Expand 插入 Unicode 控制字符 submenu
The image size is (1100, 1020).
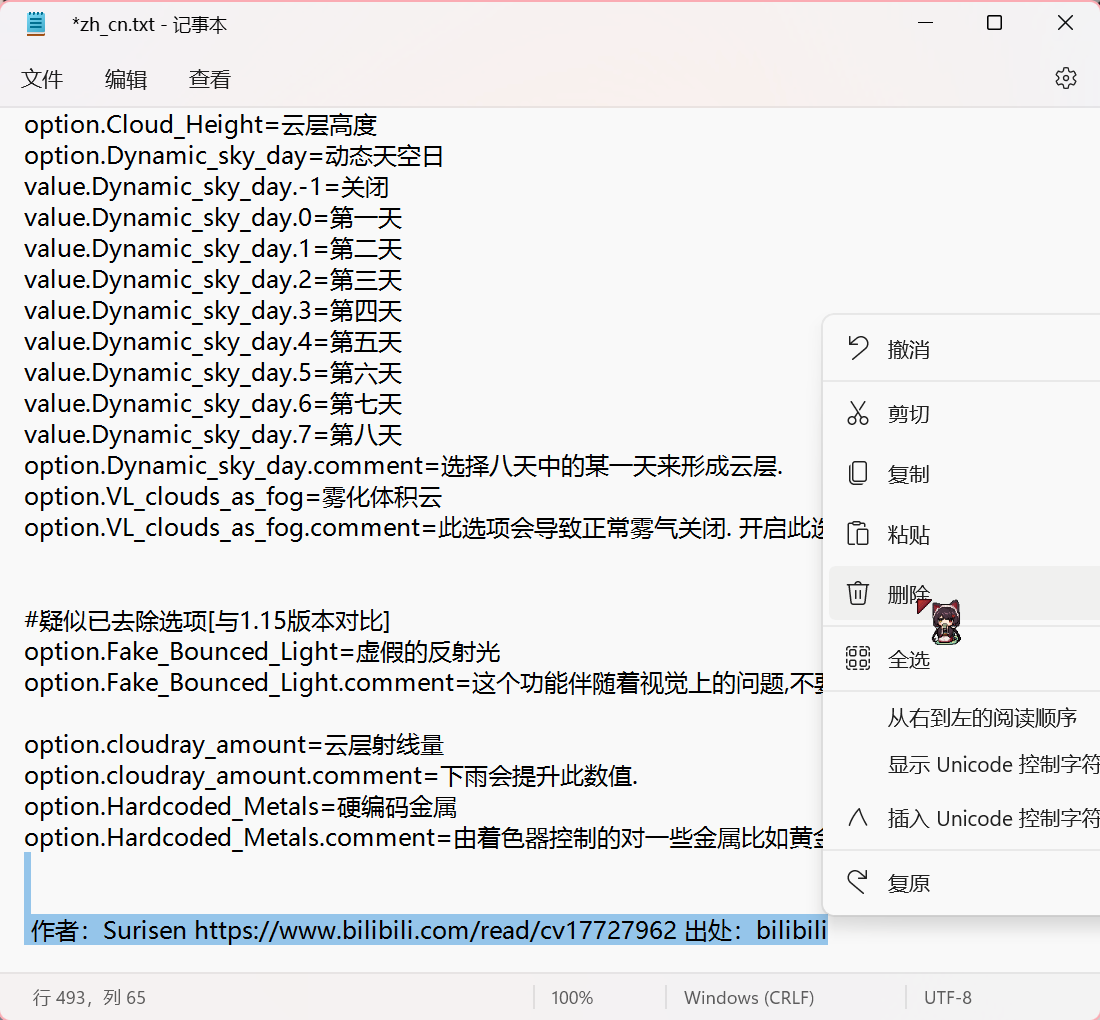964,818
